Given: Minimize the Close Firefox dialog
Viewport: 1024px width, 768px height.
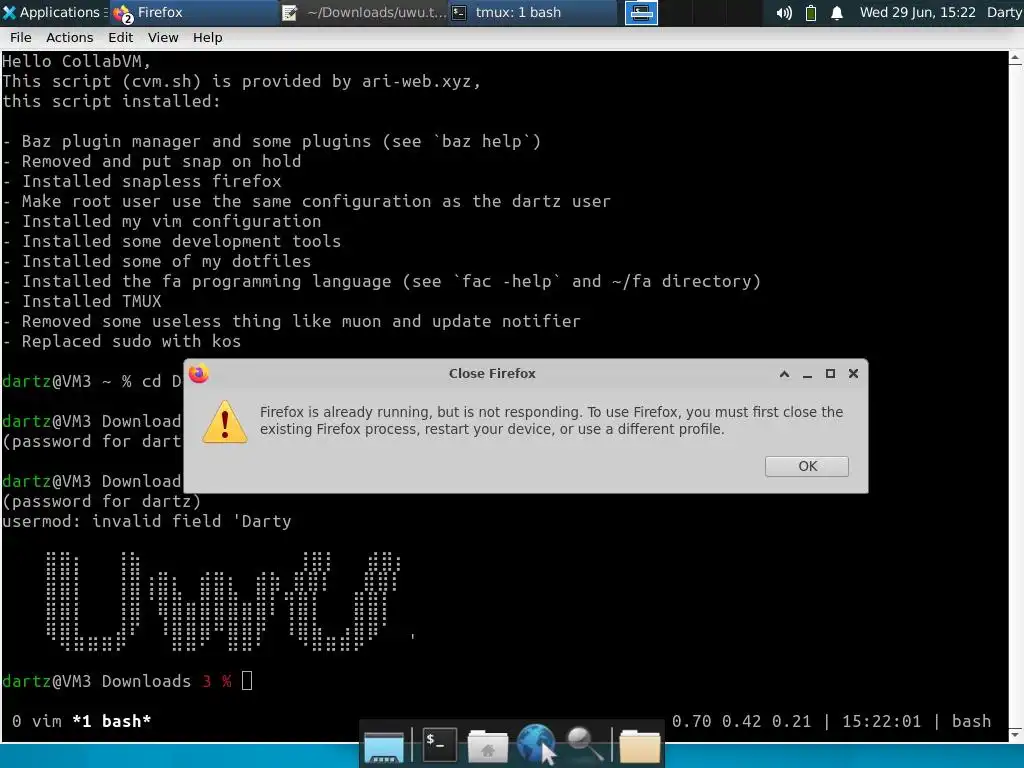Looking at the screenshot, I should click(x=807, y=374).
